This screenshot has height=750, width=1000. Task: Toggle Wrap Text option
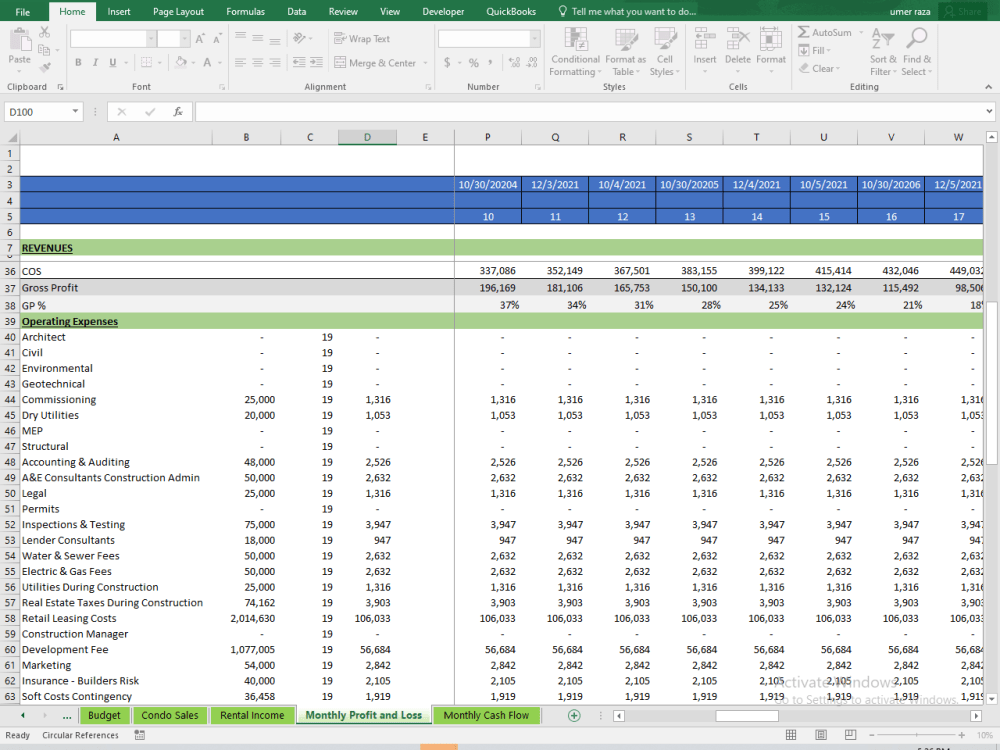pyautogui.click(x=362, y=39)
